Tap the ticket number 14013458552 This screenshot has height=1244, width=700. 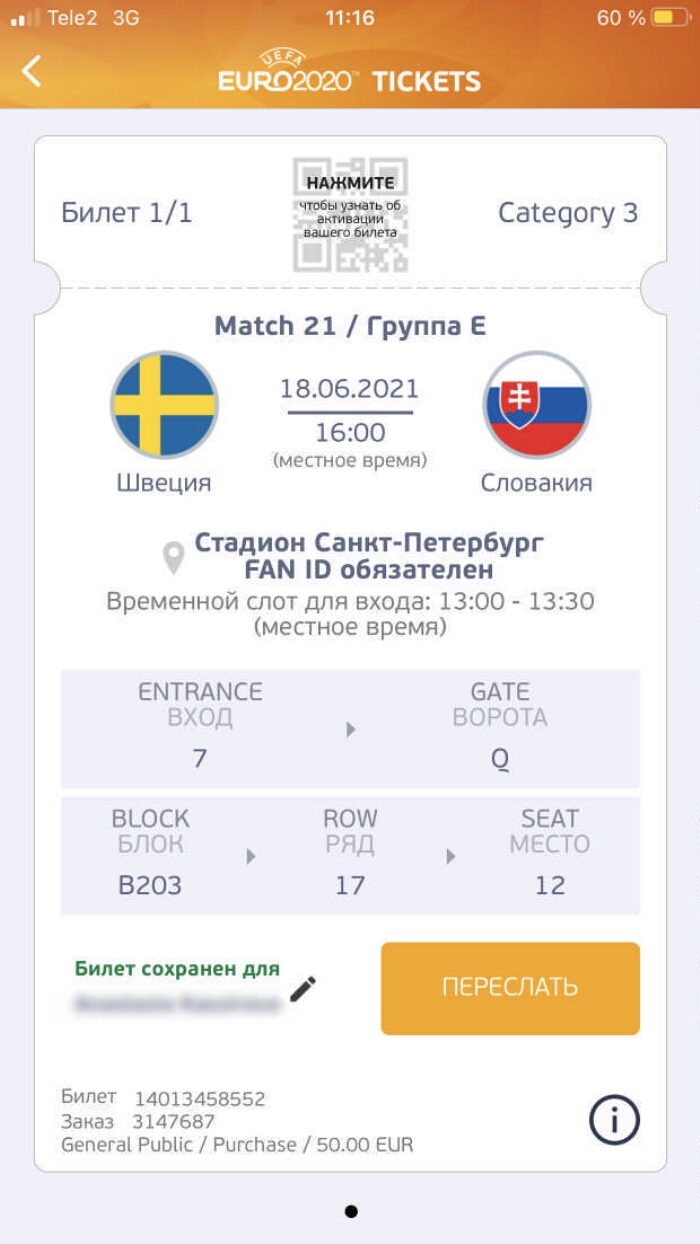point(200,1099)
